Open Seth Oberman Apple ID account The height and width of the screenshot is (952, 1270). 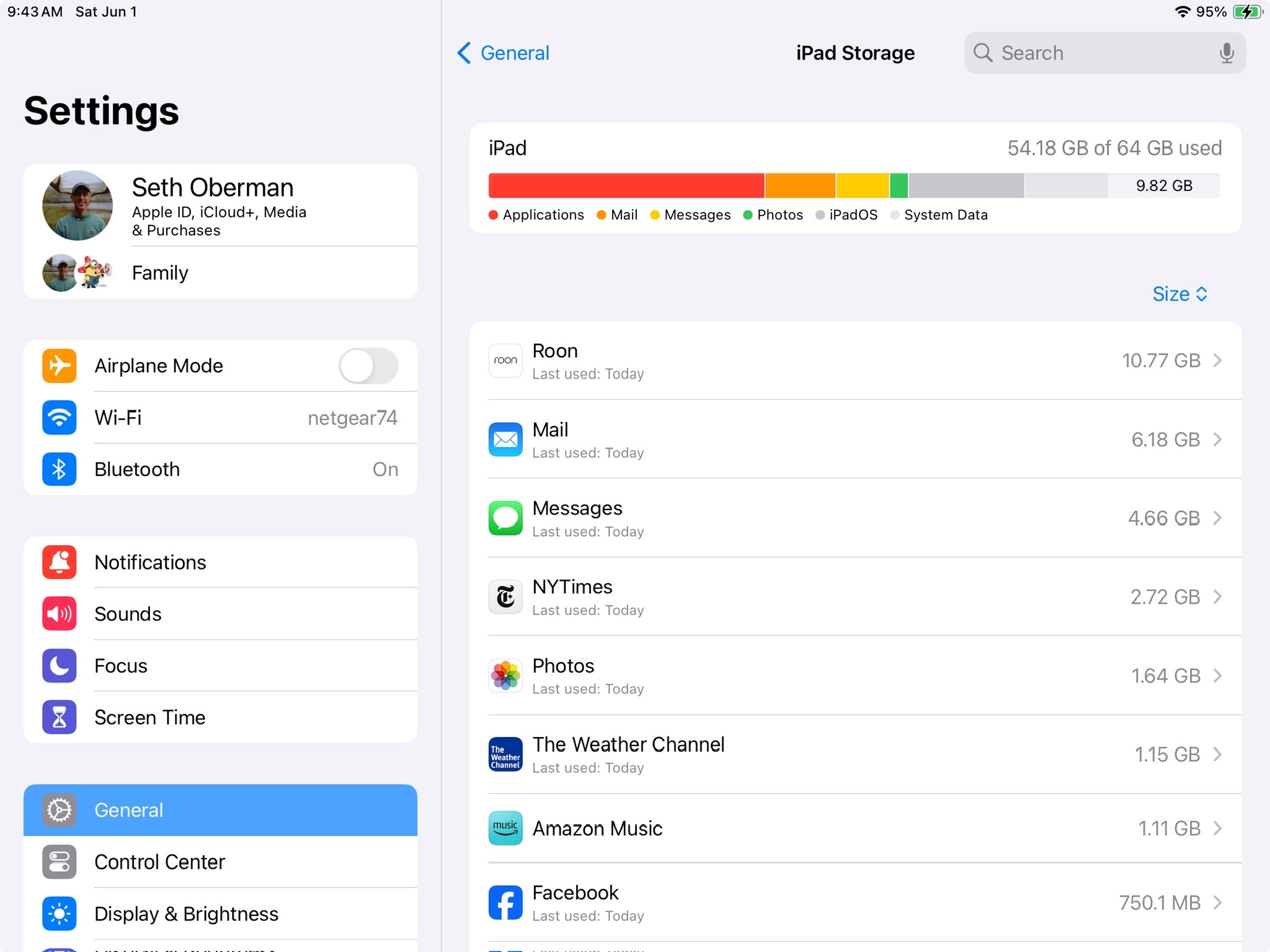[220, 205]
